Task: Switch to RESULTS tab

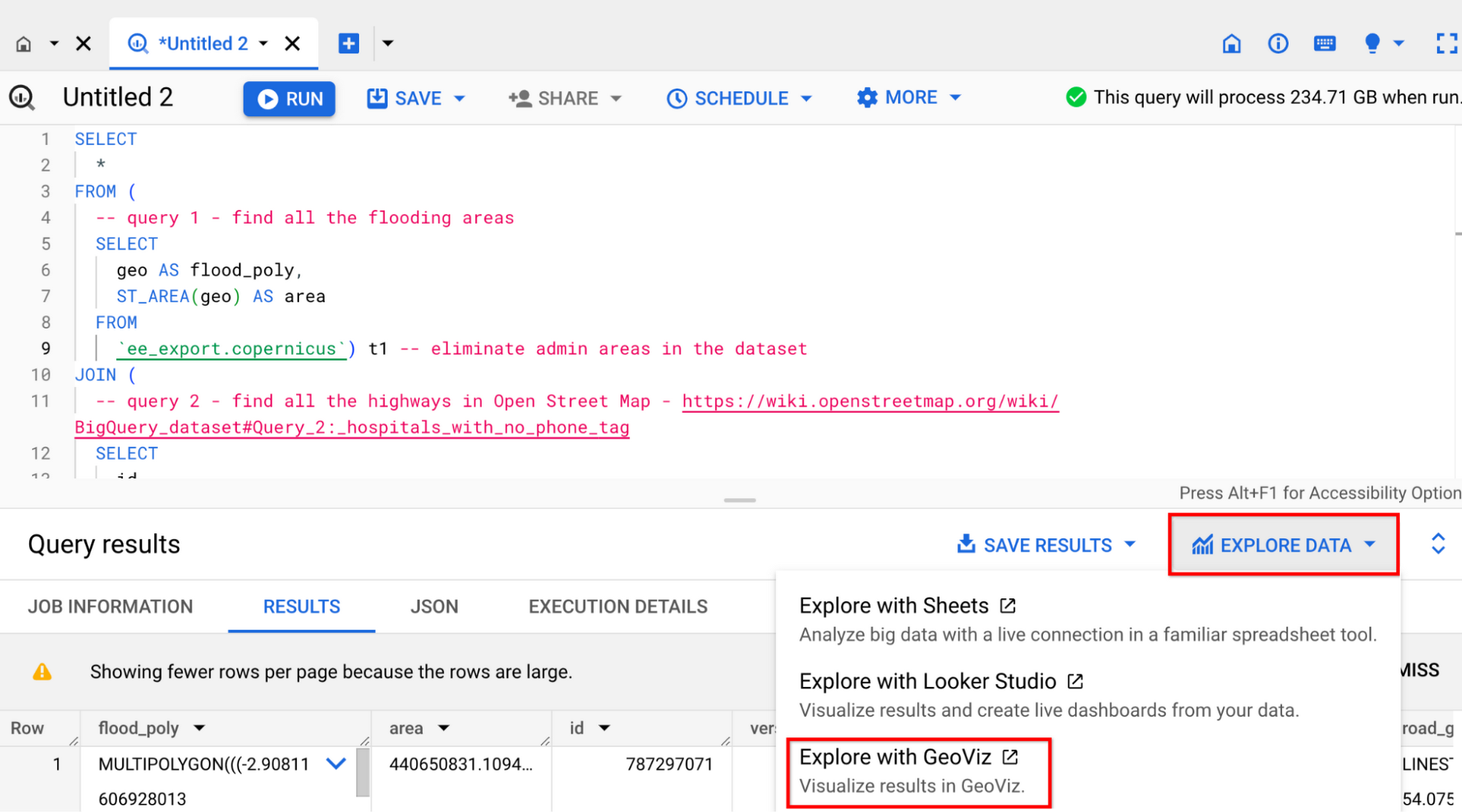Action: click(302, 607)
